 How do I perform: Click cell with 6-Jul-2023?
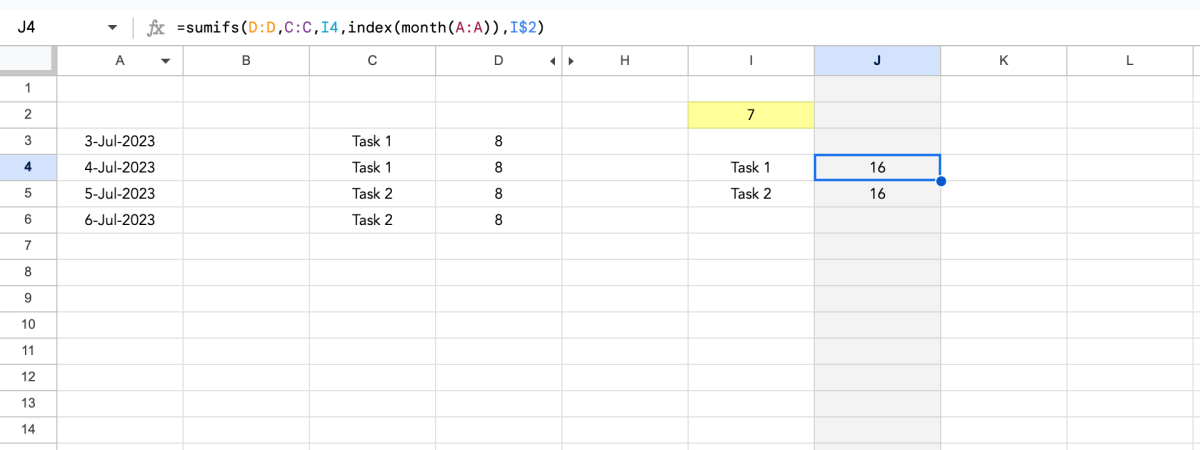120,219
